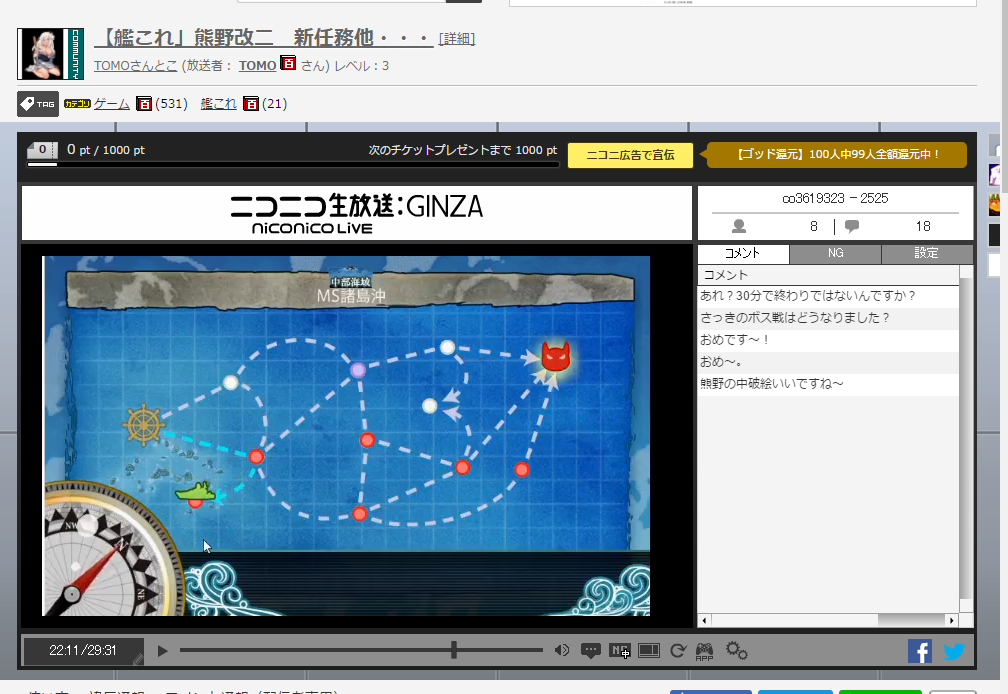Click the points progress bar
1008x694 pixels.
point(293,165)
